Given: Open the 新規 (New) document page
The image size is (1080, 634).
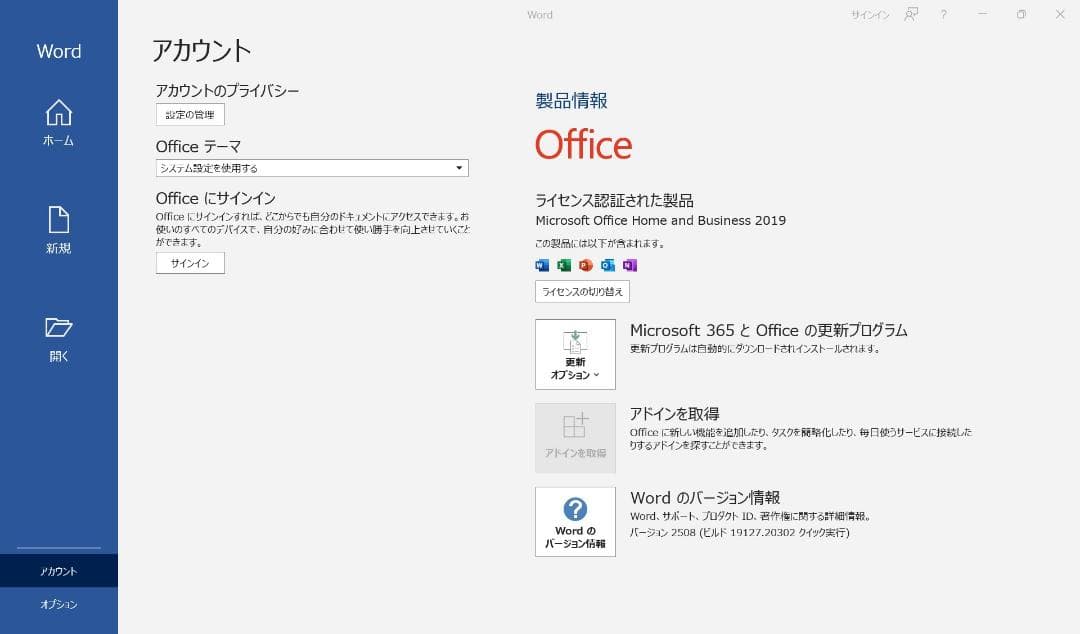Looking at the screenshot, I should coord(59,230).
